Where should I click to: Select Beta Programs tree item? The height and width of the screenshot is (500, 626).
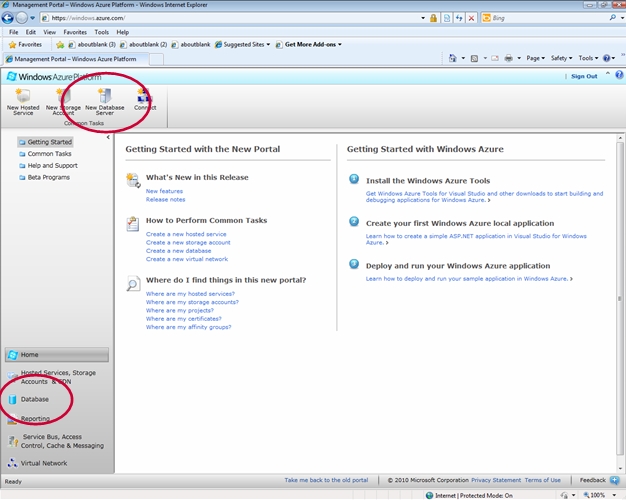tap(44, 177)
